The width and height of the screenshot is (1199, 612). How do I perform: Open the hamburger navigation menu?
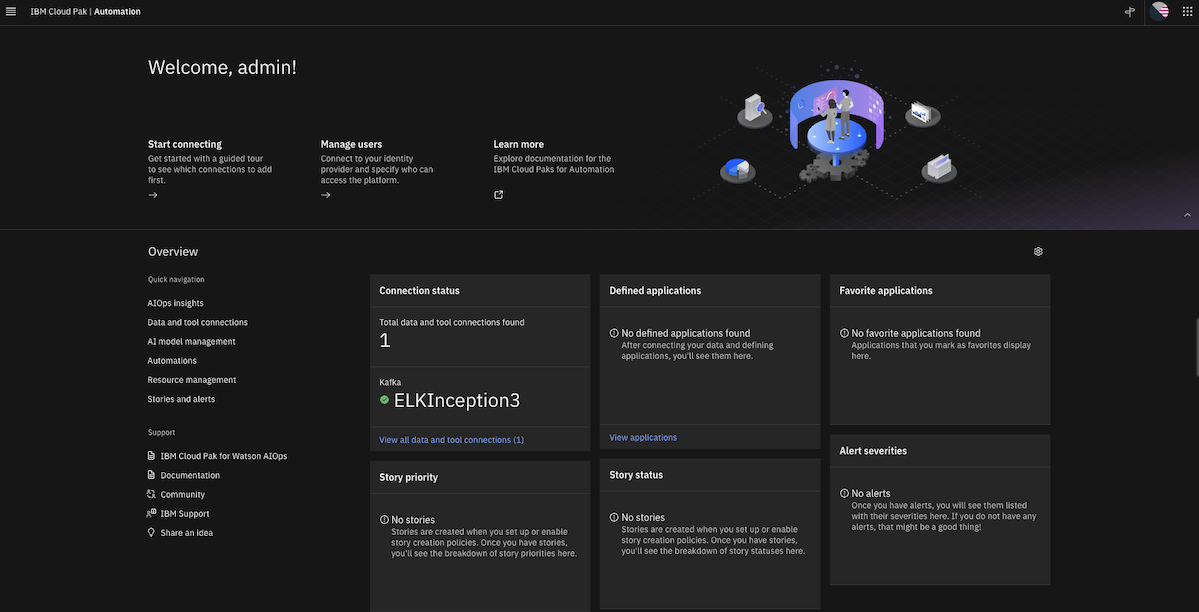[x=11, y=12]
